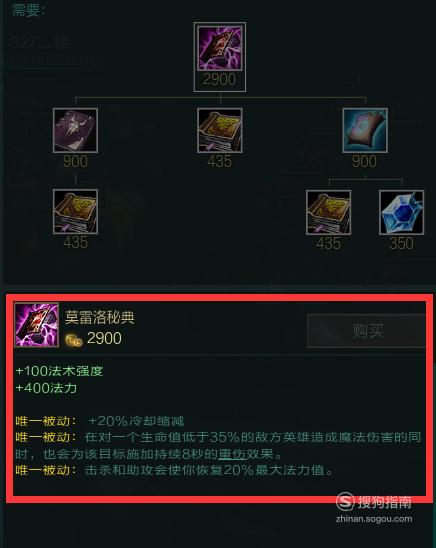The height and width of the screenshot is (548, 436).
Task: Select the blue Lost Chapter scroll icon
Action: tap(365, 130)
